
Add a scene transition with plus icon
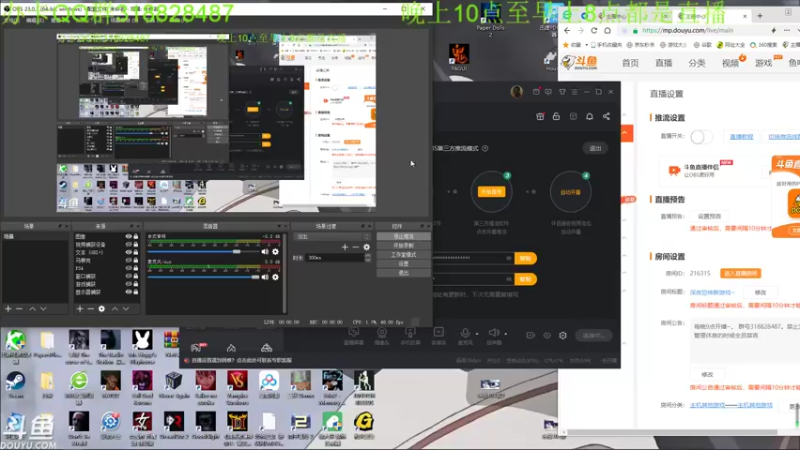click(x=345, y=247)
